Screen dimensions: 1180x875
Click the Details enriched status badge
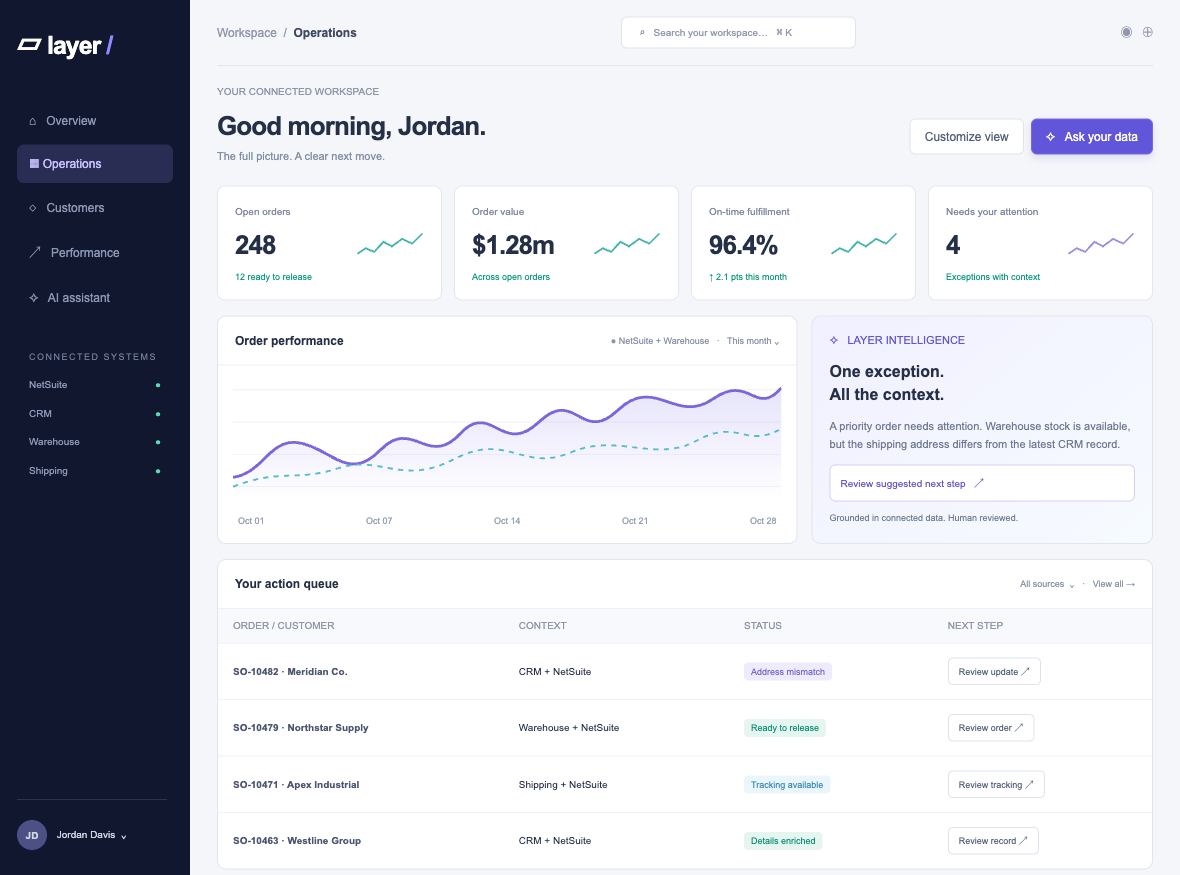(783, 840)
